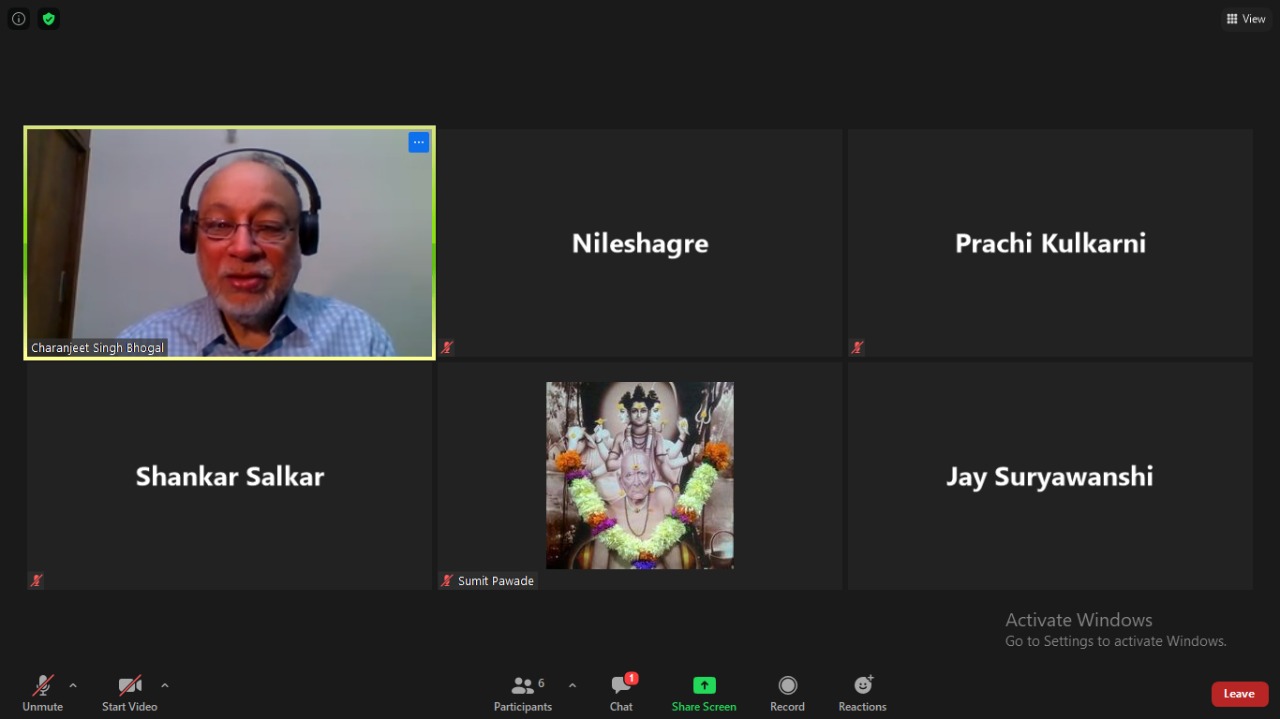The width and height of the screenshot is (1280, 719).
Task: Click the Charanjeet Singh Bhogal name label
Action: (x=98, y=348)
